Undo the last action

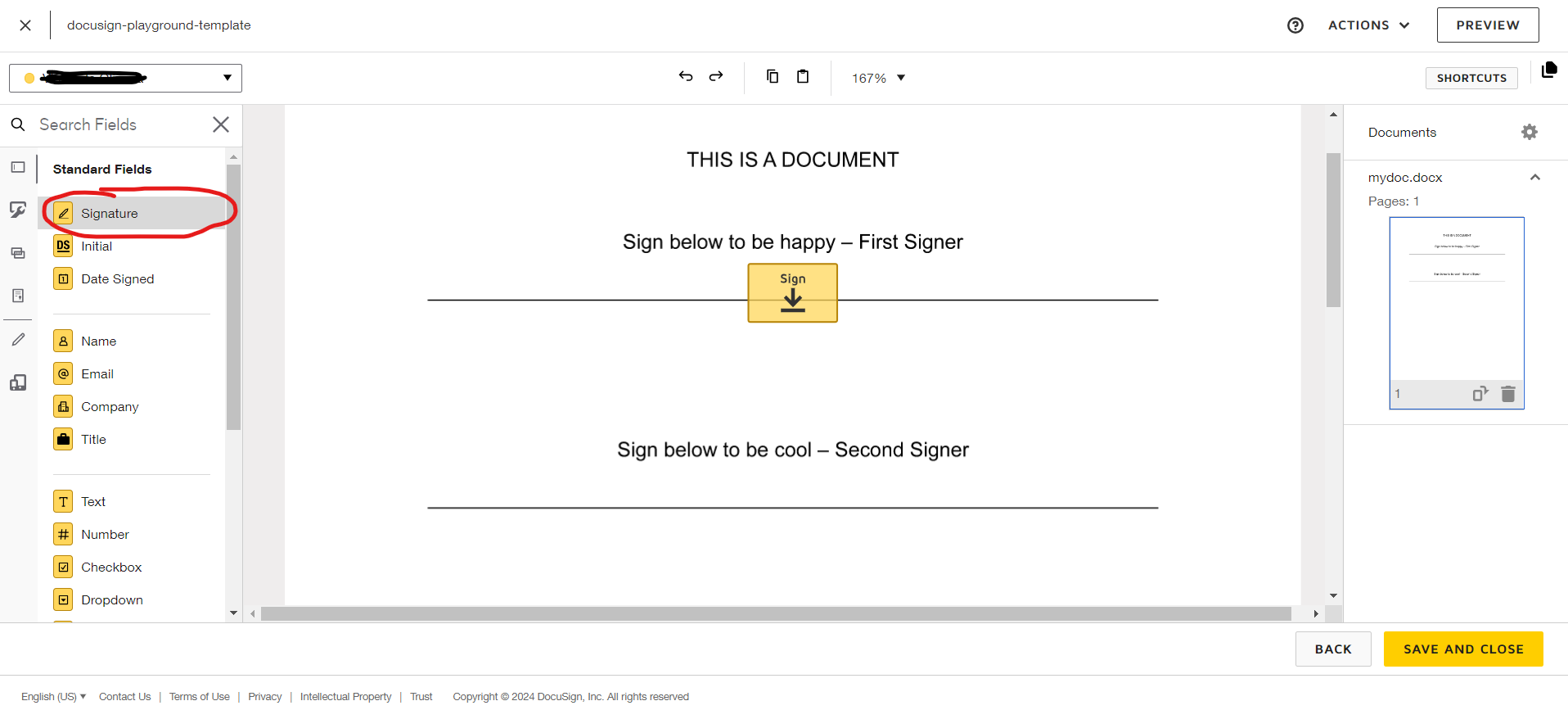pos(686,76)
